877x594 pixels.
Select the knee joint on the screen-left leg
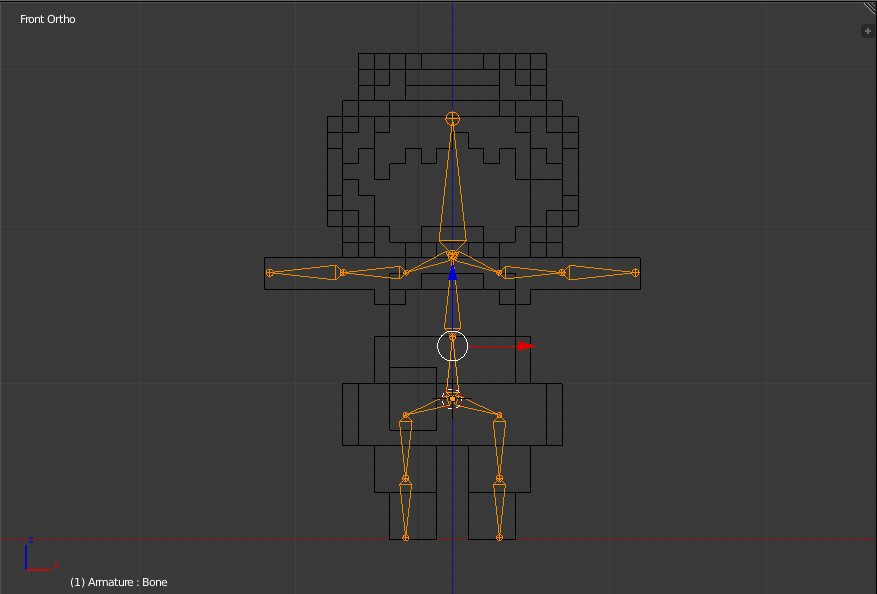coord(406,479)
